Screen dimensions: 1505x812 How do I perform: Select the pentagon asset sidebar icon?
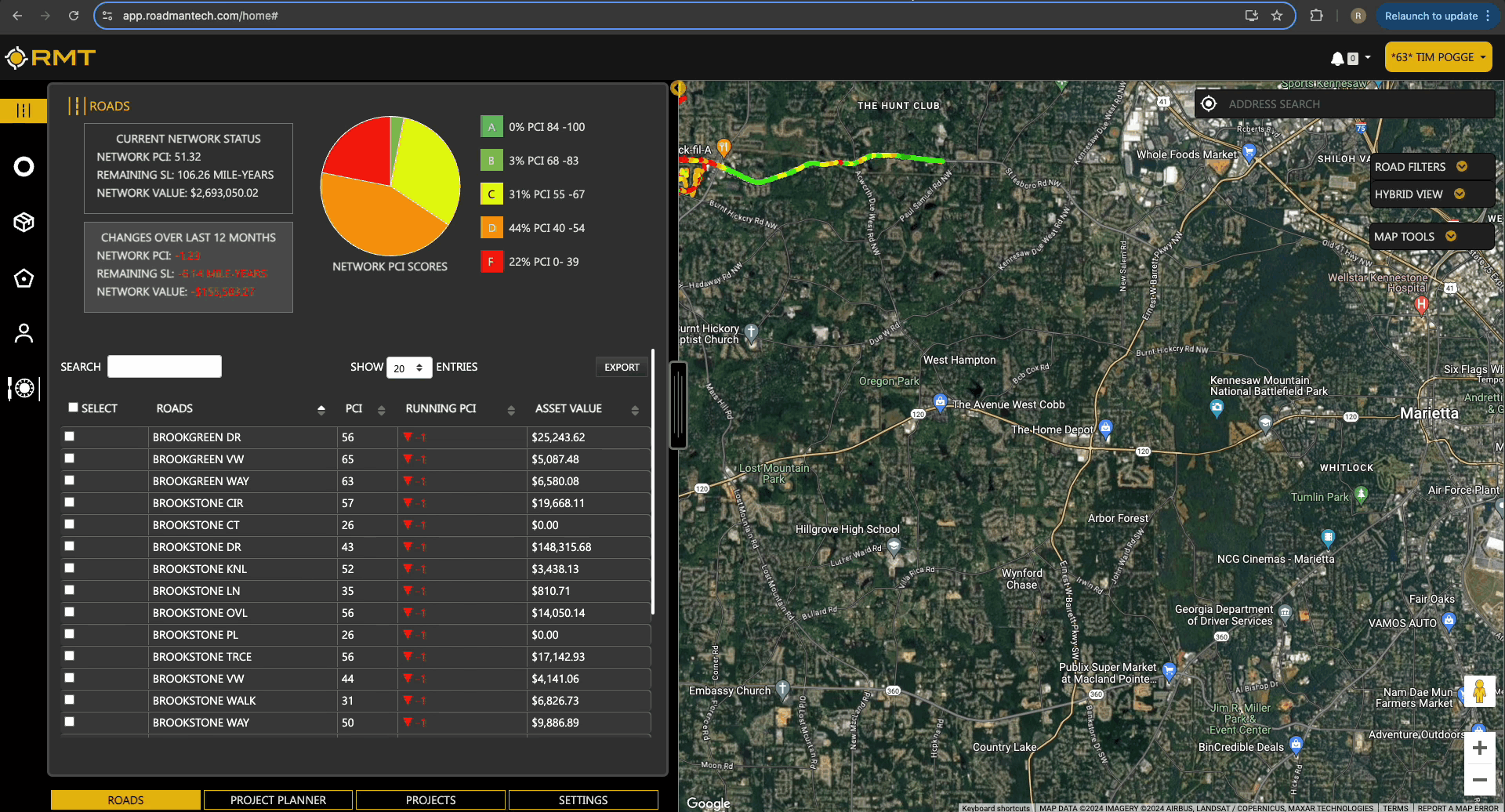[24, 278]
